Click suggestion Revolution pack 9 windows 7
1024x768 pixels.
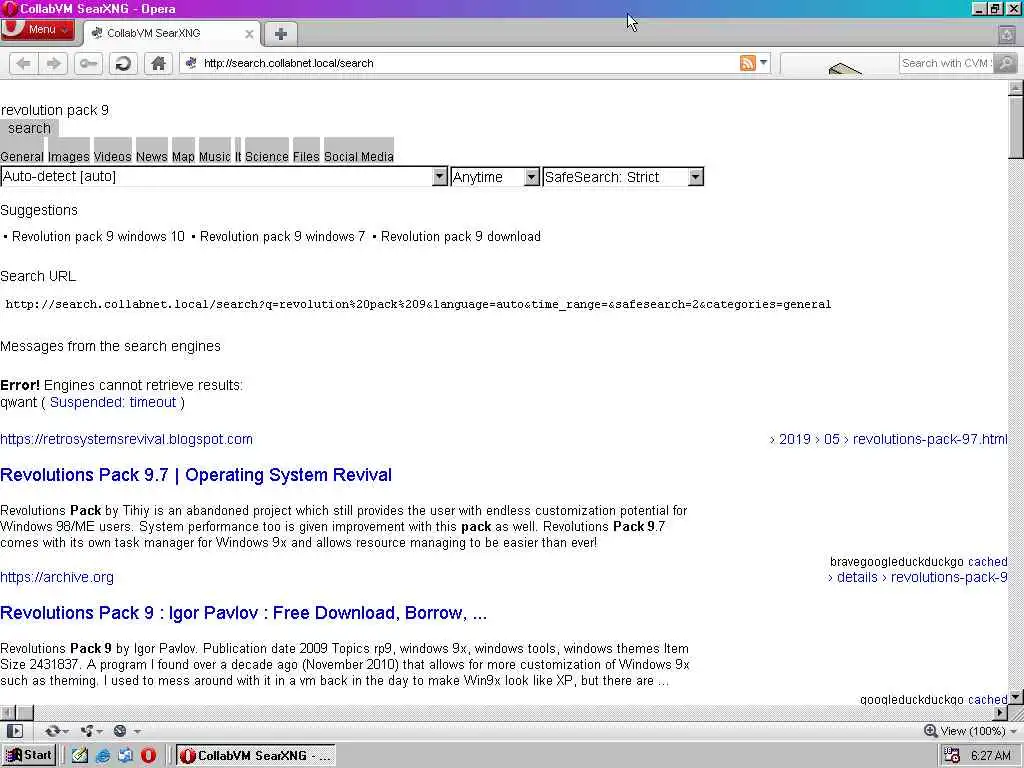point(282,236)
